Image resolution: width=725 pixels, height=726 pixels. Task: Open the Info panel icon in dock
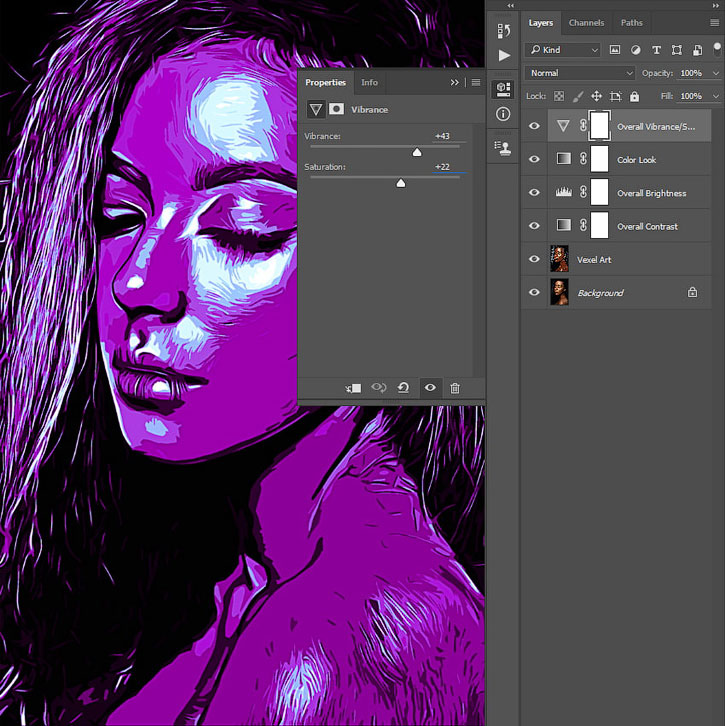[503, 114]
